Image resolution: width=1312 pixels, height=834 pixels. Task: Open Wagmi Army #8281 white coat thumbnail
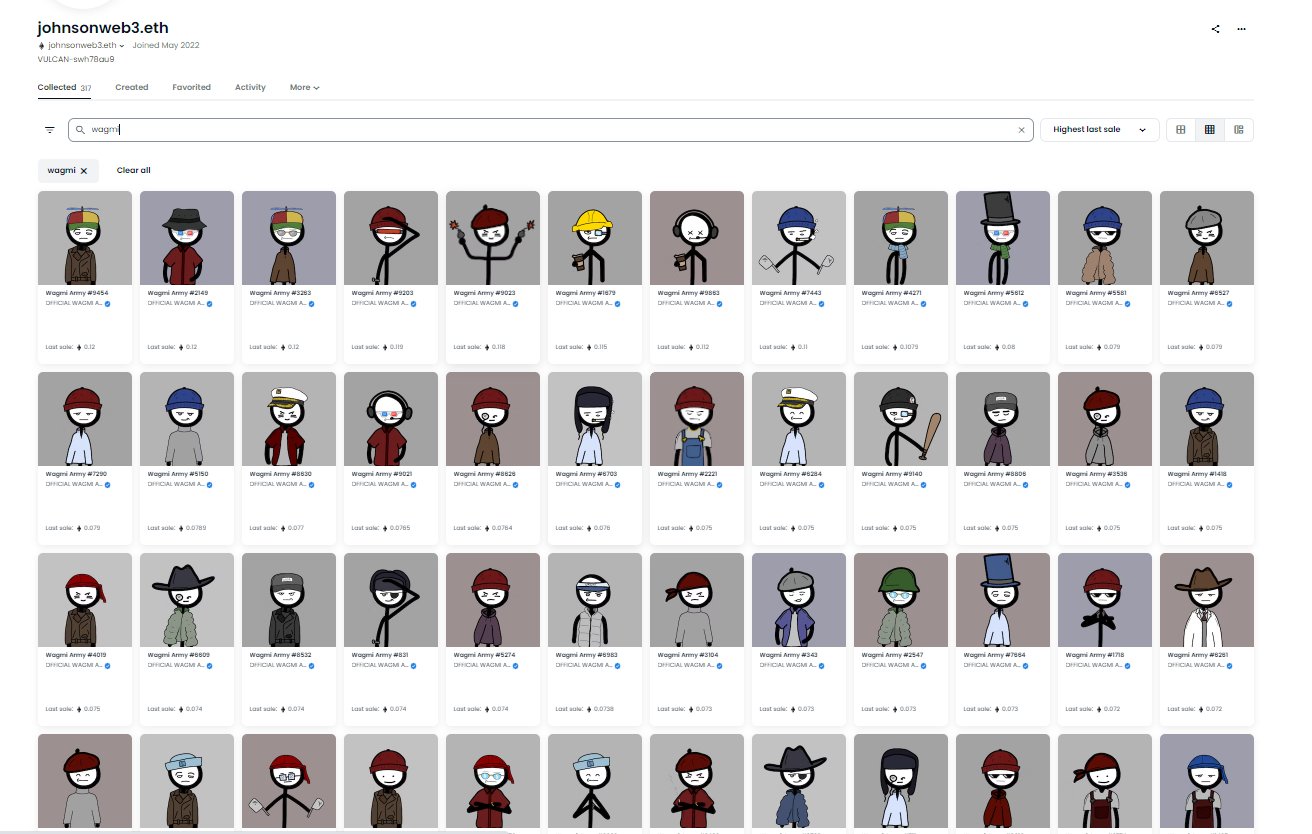1207,600
